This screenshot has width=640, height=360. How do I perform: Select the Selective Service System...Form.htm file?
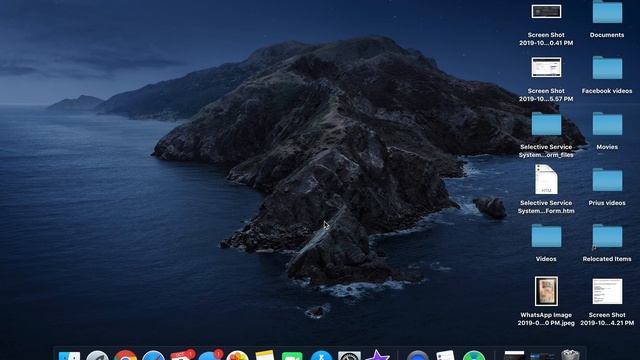pyautogui.click(x=546, y=180)
